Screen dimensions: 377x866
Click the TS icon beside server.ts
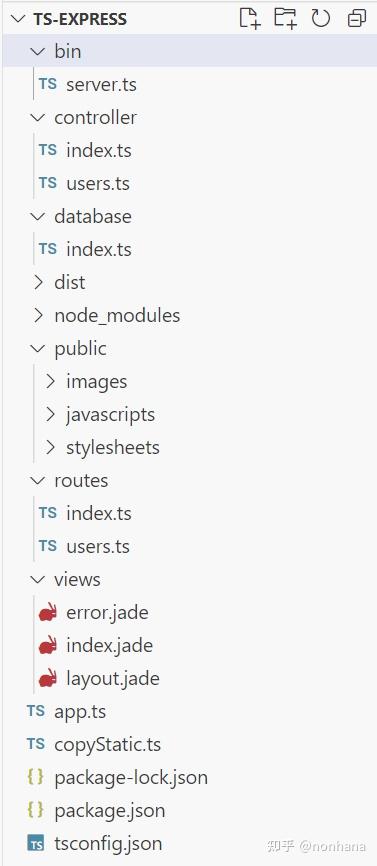47,84
